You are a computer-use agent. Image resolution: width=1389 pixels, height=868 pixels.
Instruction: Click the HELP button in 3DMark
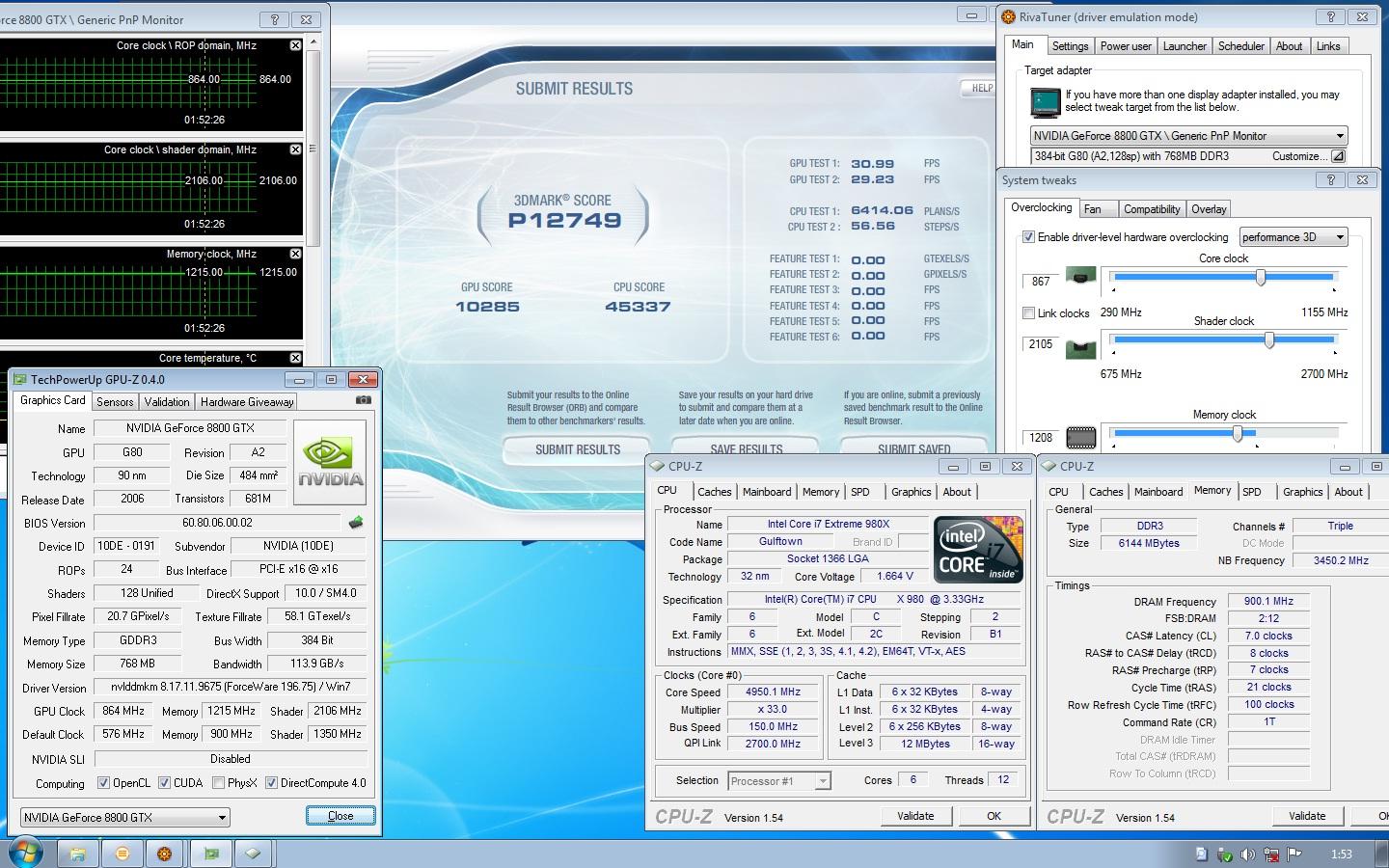click(980, 88)
